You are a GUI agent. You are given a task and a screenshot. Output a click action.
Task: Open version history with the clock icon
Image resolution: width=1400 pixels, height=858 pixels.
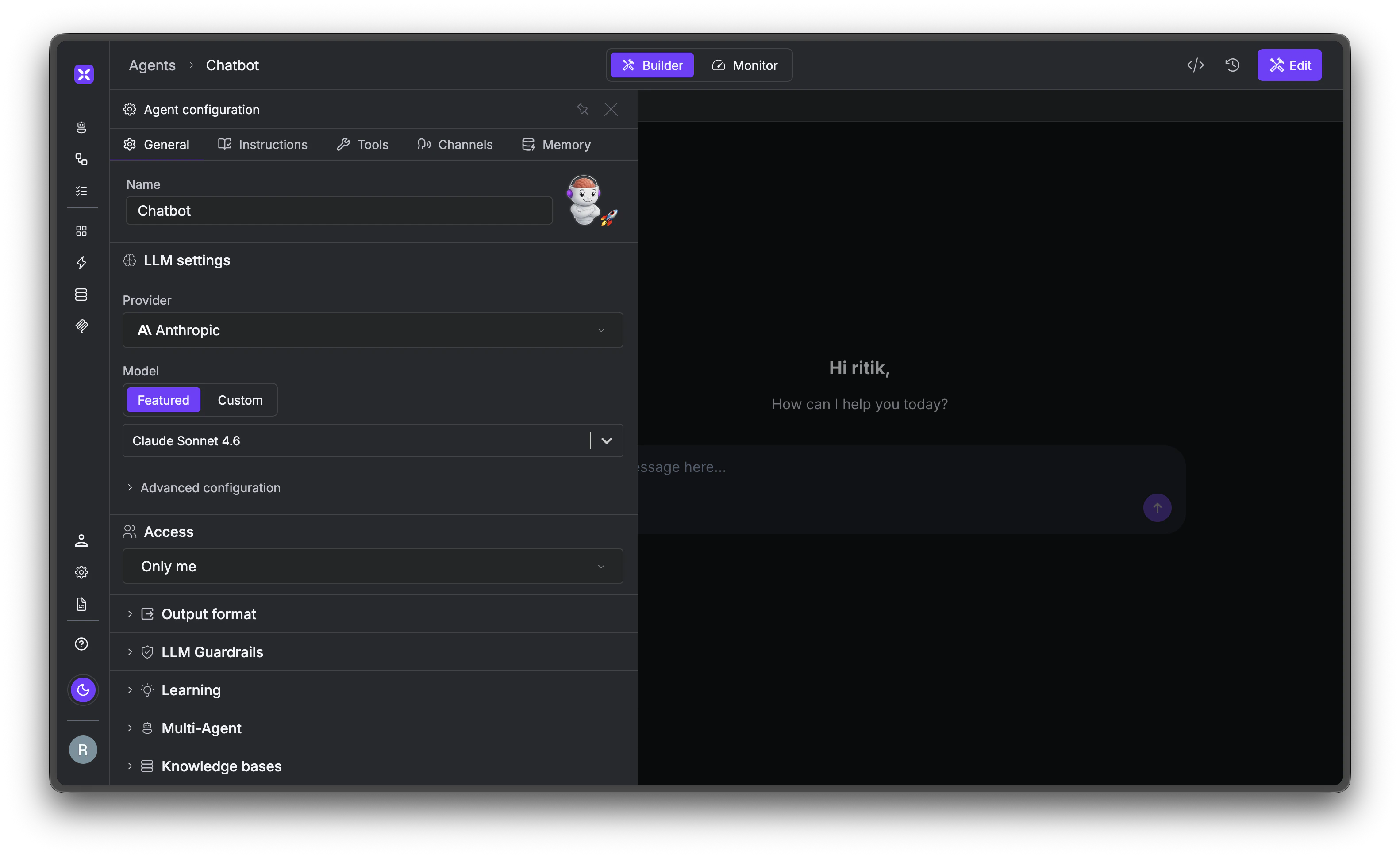tap(1232, 65)
